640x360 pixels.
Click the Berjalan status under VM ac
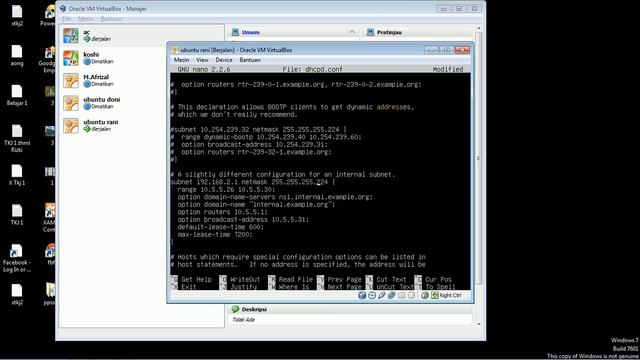(101, 39)
